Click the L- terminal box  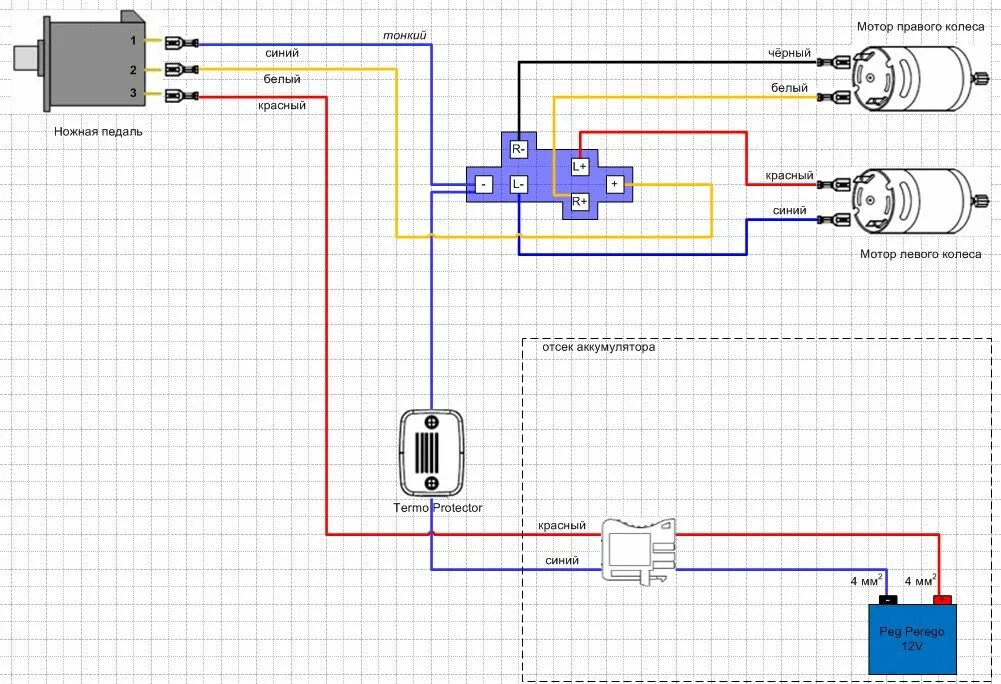(x=518, y=185)
